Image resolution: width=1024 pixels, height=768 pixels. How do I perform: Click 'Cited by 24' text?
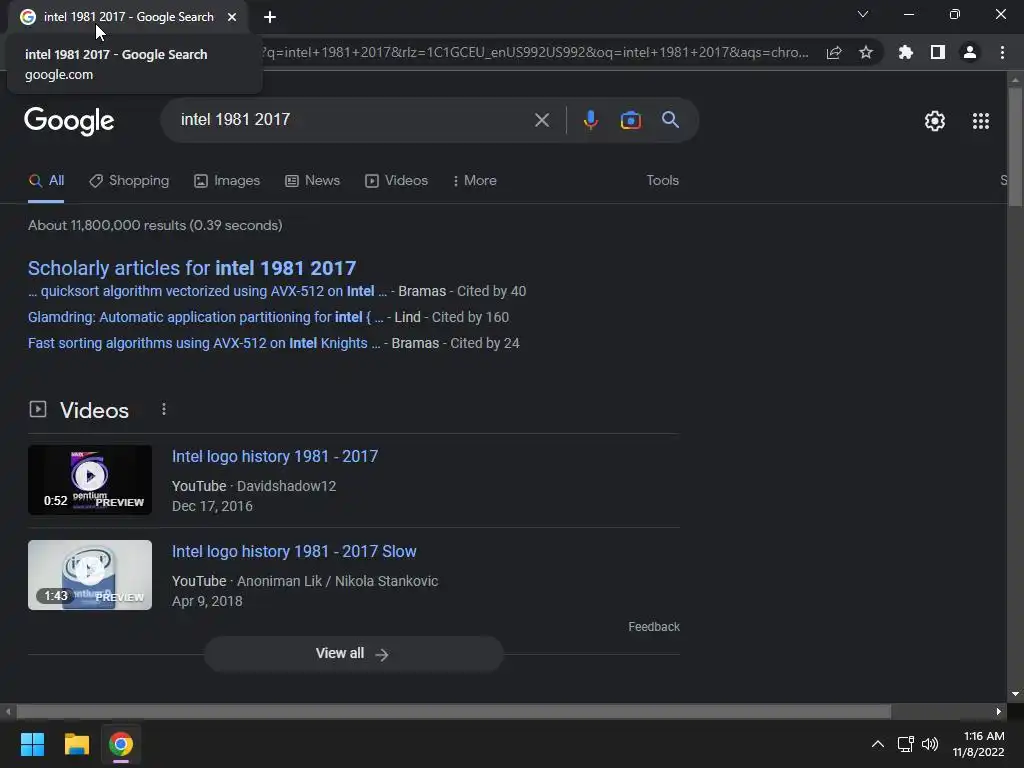[x=485, y=344]
